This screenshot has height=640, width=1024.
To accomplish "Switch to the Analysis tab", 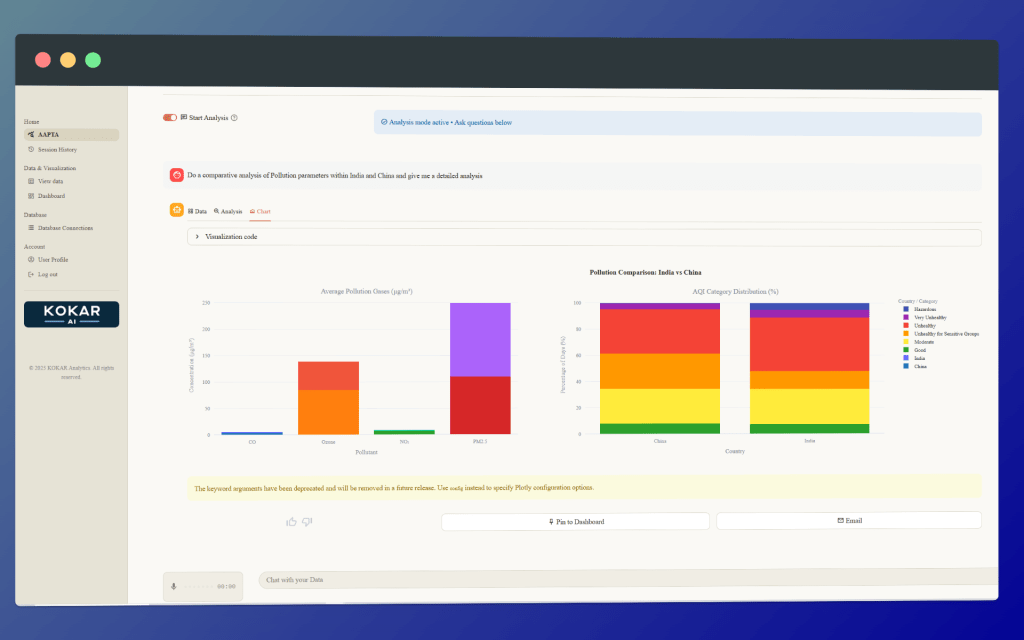I will pos(228,211).
